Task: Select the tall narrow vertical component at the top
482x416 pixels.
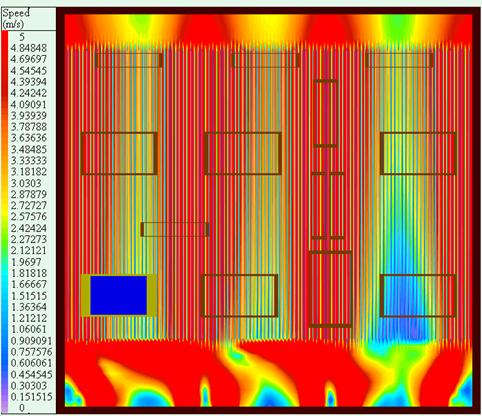Action: (x=326, y=113)
